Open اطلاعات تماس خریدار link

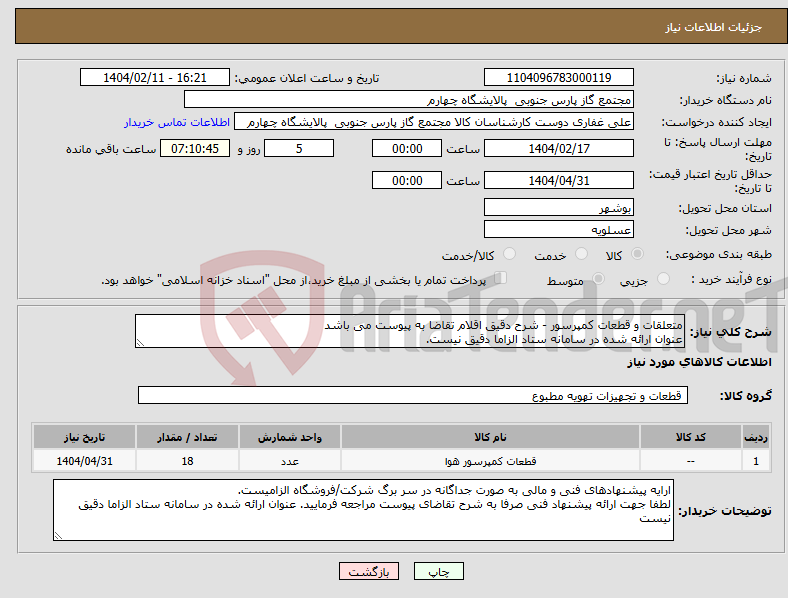[177, 122]
